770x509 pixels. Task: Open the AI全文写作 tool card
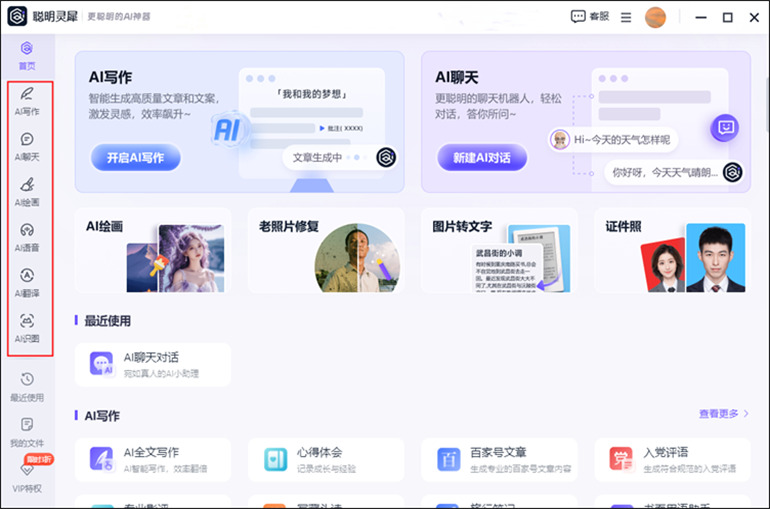pos(153,460)
